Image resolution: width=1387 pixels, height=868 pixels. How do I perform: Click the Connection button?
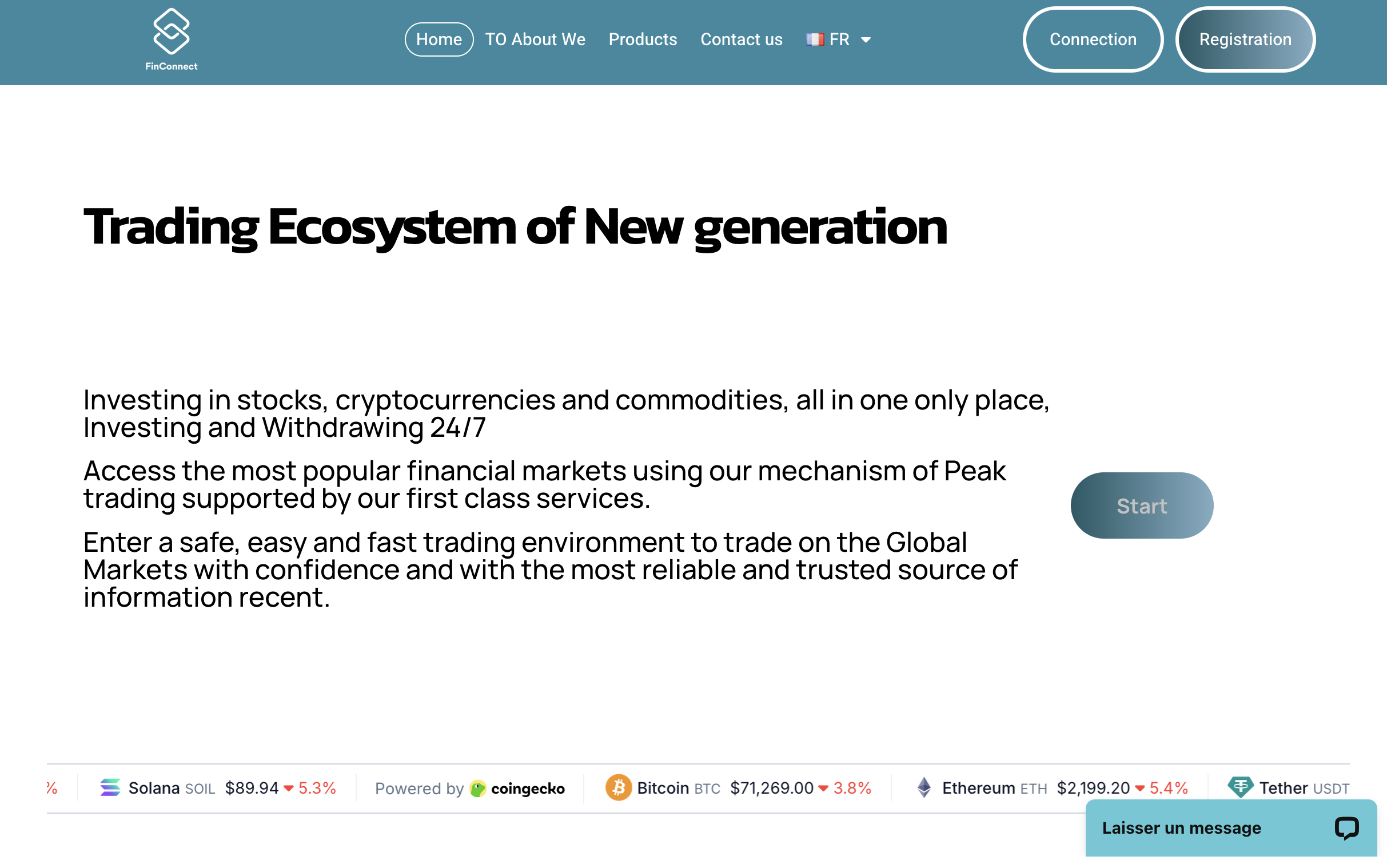coord(1093,39)
